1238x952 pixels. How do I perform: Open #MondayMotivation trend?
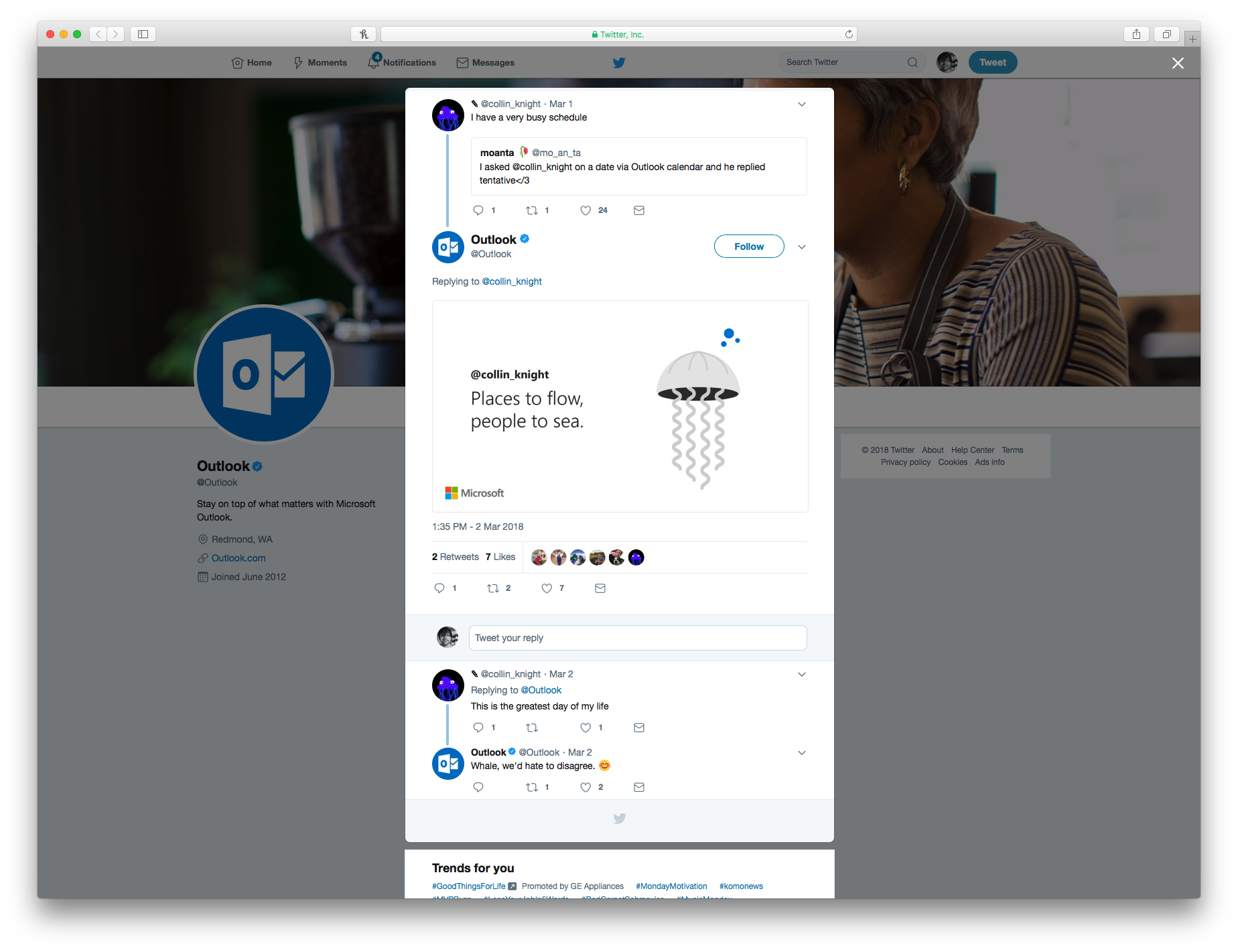coord(671,886)
